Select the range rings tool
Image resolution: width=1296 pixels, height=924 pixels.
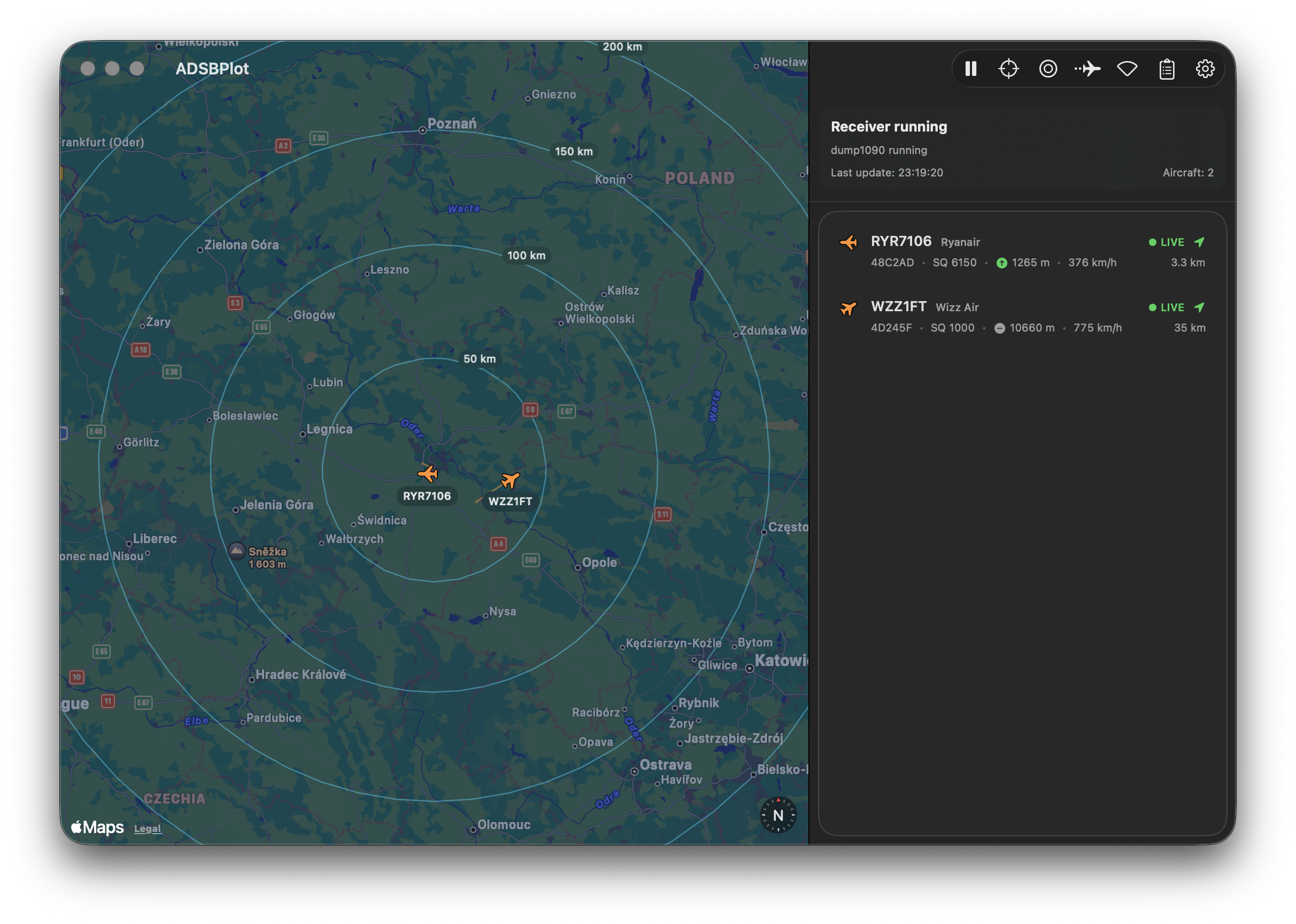click(1047, 68)
